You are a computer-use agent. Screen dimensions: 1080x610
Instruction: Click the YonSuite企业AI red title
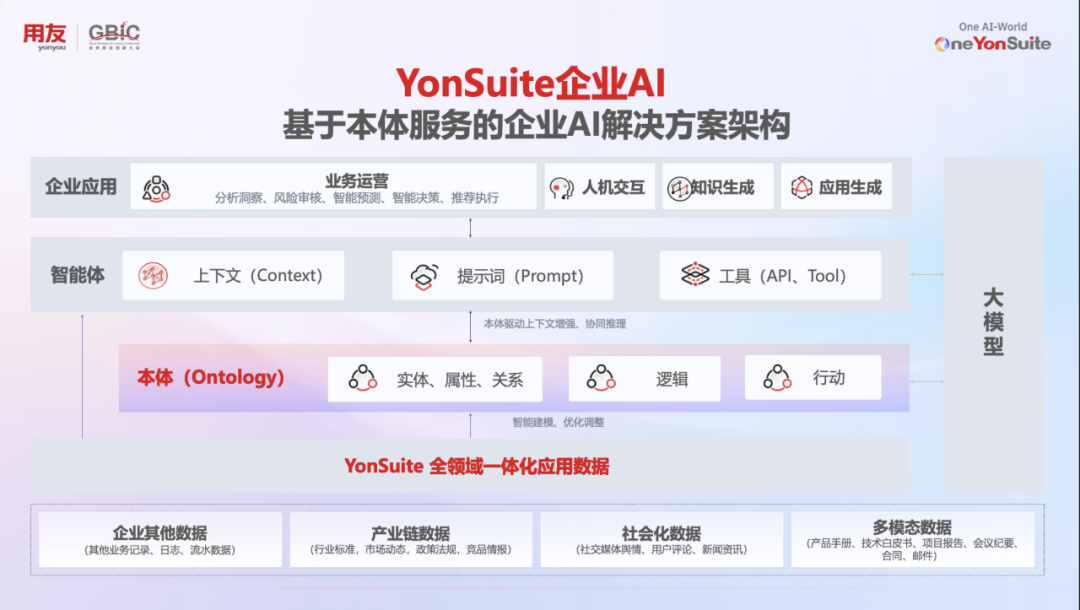(531, 83)
